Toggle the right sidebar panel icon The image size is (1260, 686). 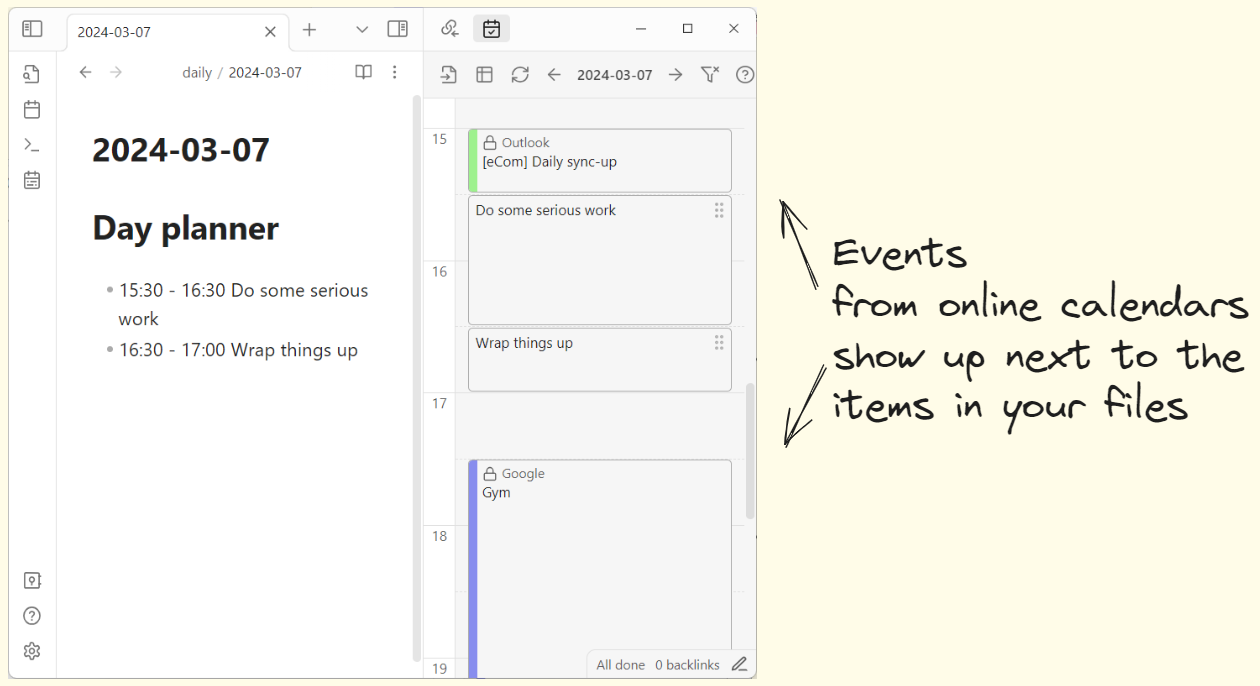pyautogui.click(x=397, y=29)
